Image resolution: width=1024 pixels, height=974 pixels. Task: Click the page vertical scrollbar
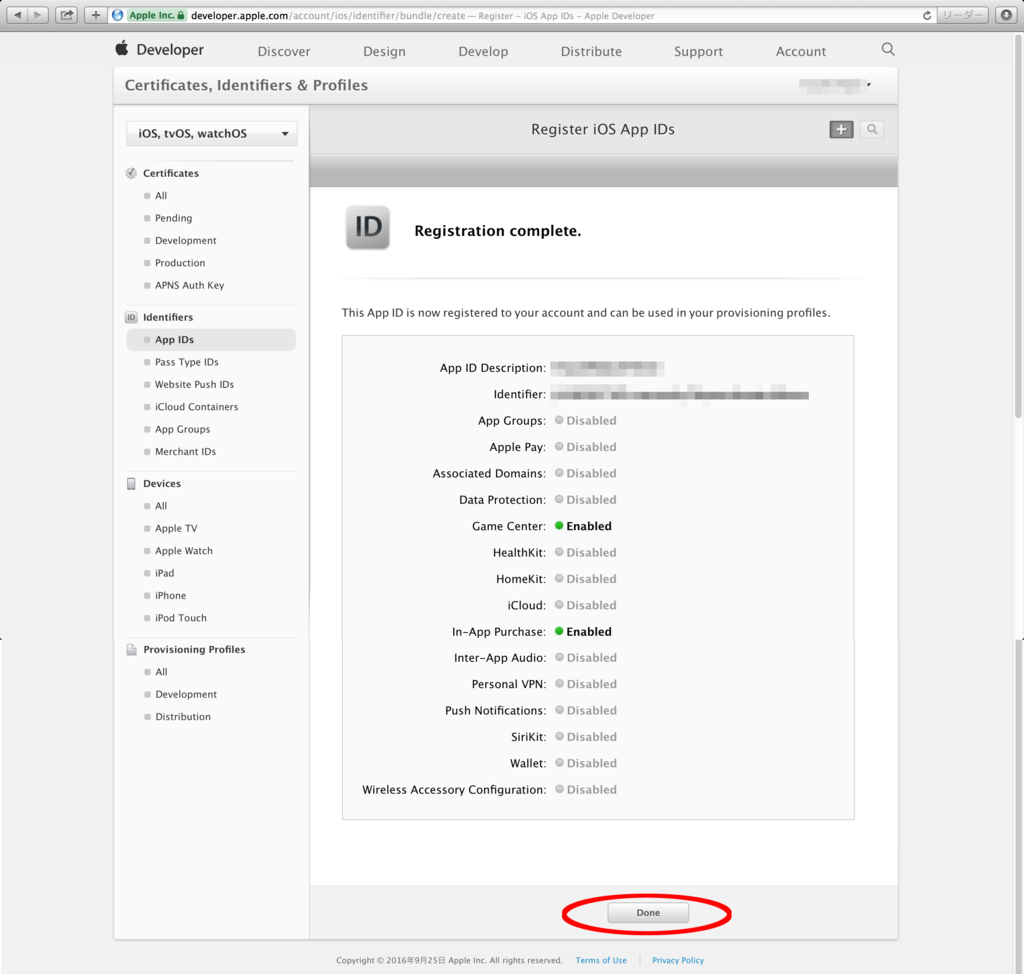[x=1018, y=225]
